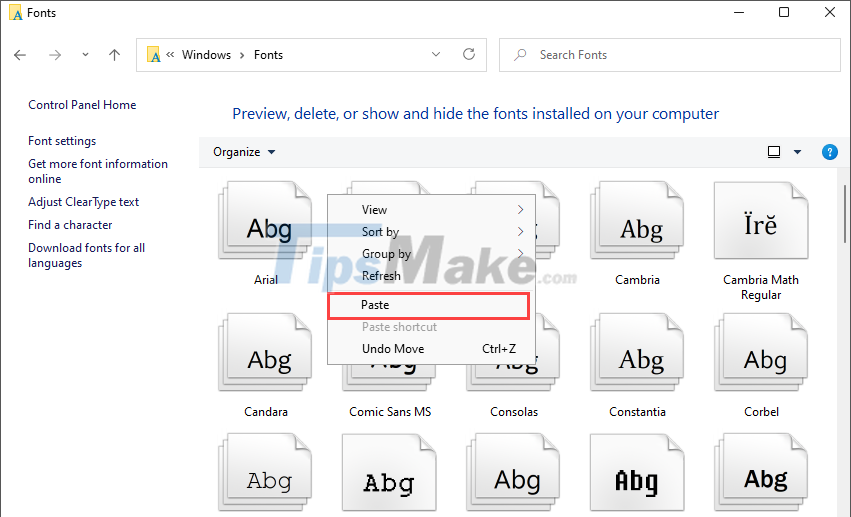
Task: Maximize the Fonts window
Action: (x=784, y=12)
